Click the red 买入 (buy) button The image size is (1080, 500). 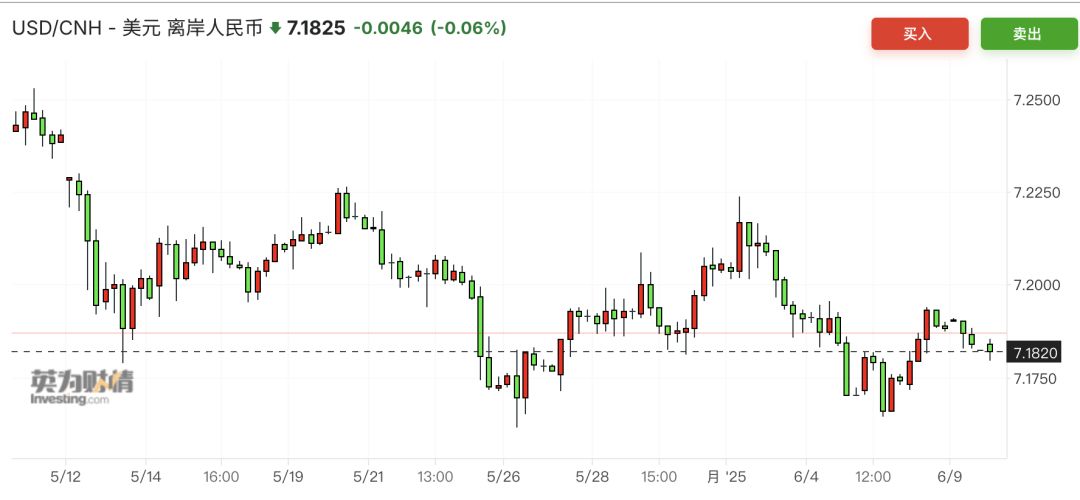point(919,34)
